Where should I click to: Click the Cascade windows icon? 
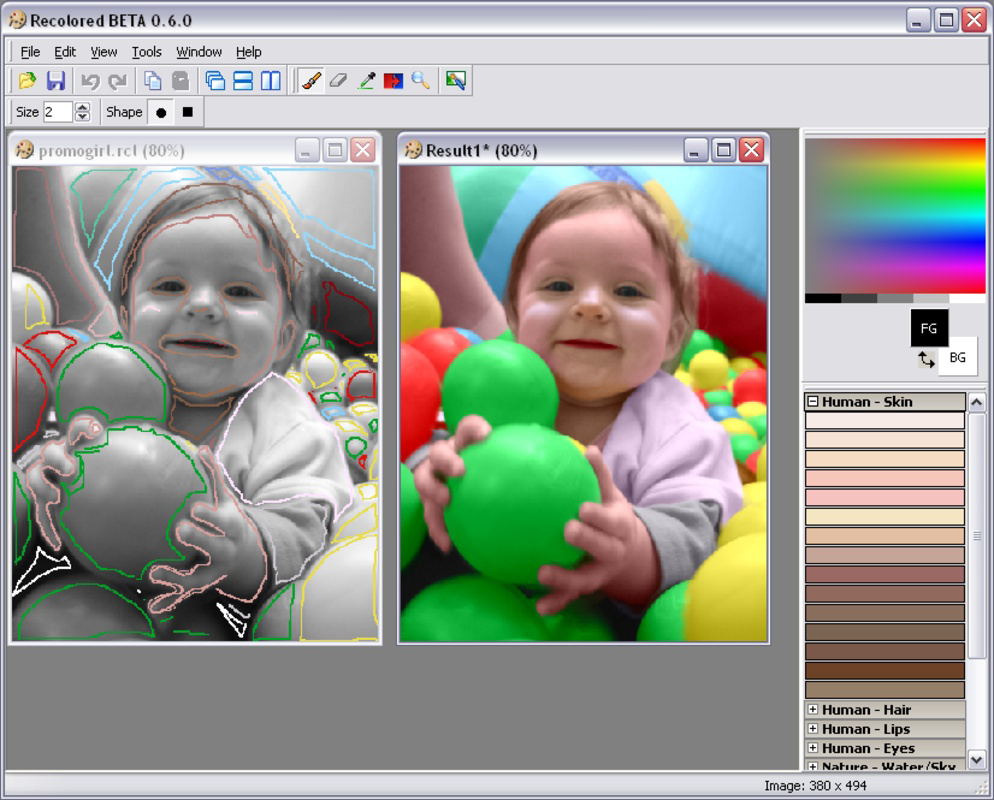point(215,81)
